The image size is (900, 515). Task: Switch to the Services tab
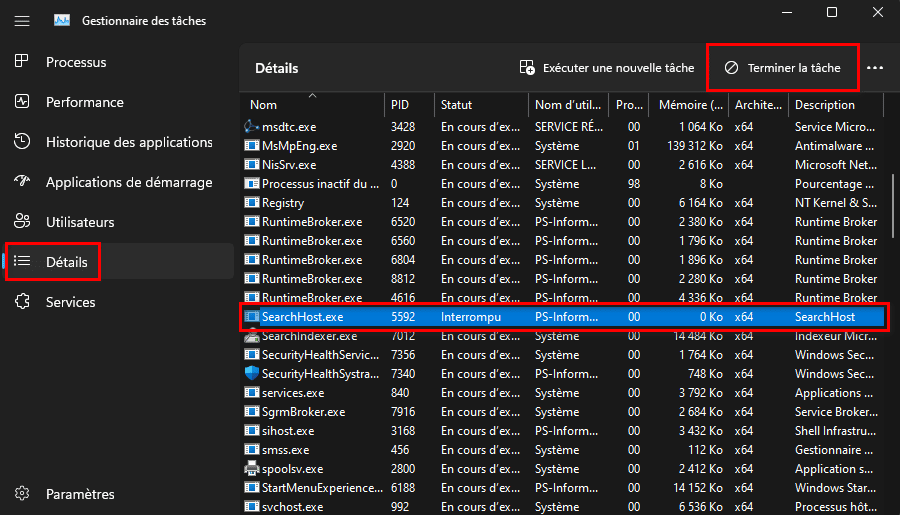[x=119, y=302]
